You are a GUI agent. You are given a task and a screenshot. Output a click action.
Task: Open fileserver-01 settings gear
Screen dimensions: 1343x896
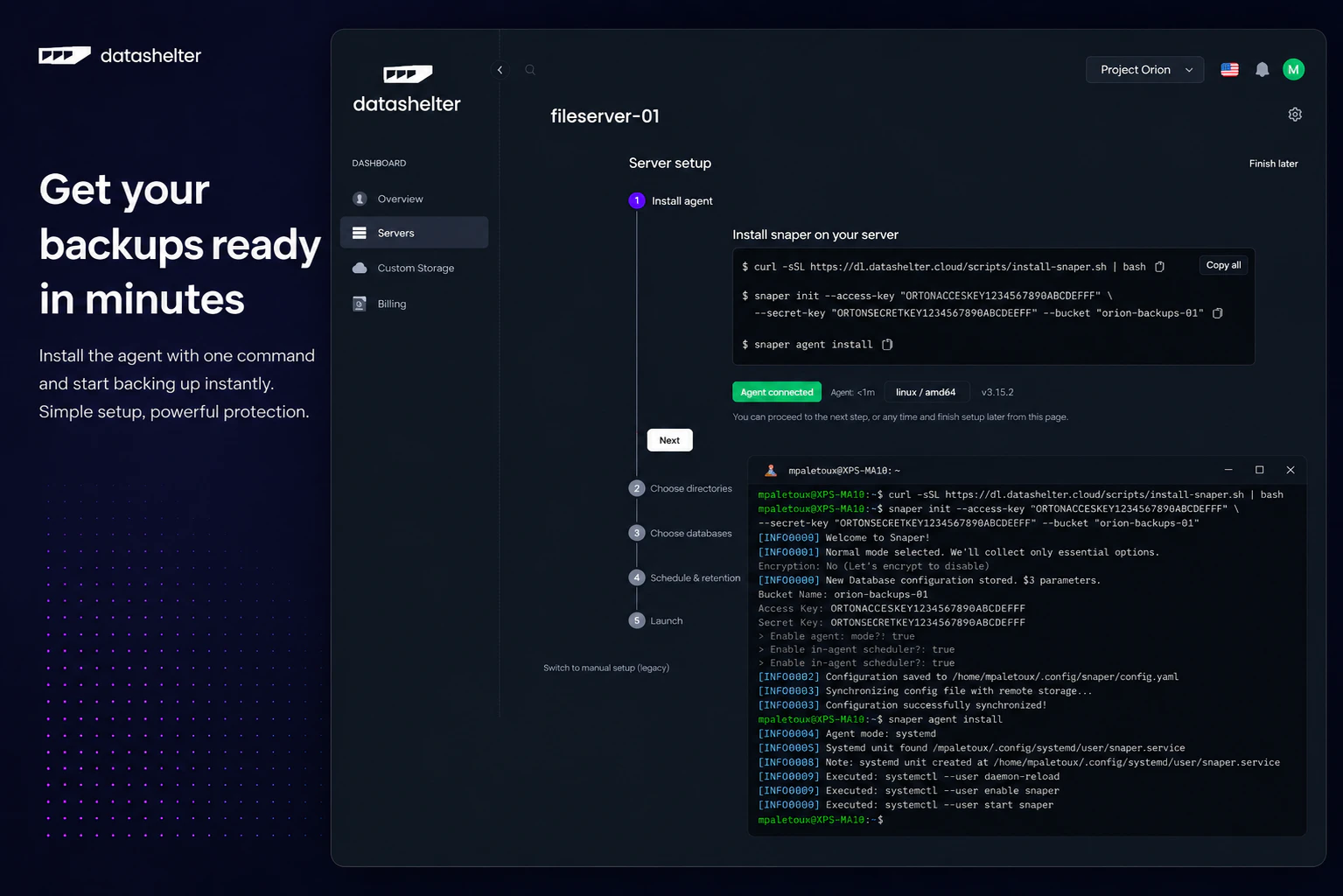1295,115
